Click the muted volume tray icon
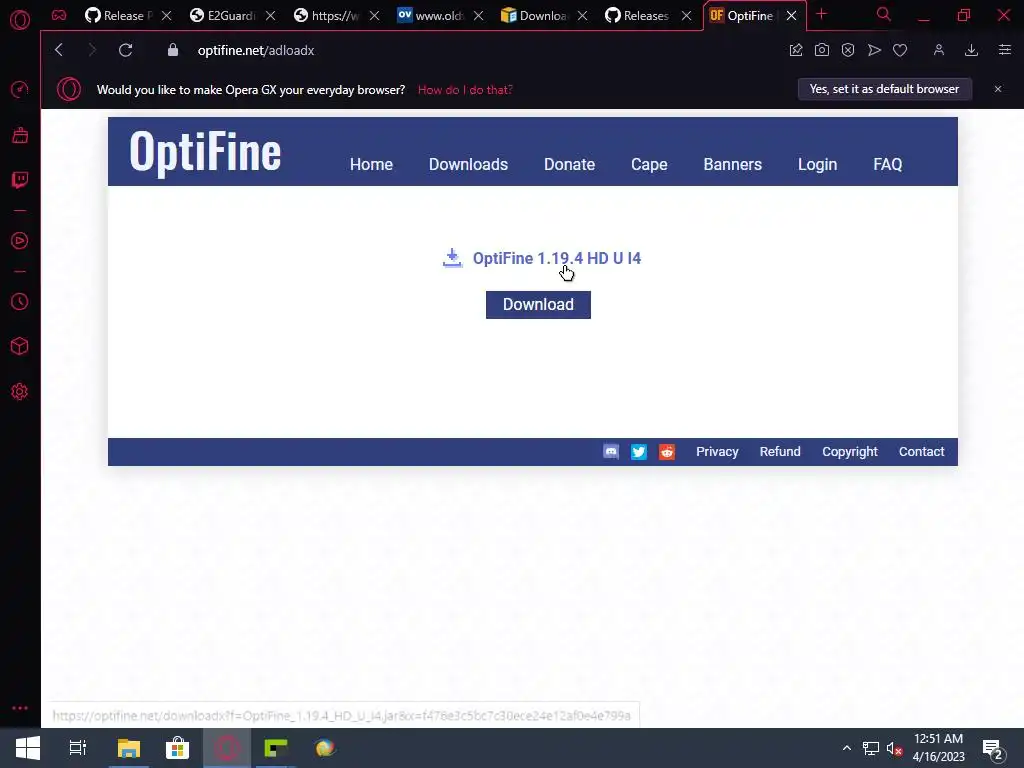This screenshot has height=768, width=1024. tap(894, 749)
